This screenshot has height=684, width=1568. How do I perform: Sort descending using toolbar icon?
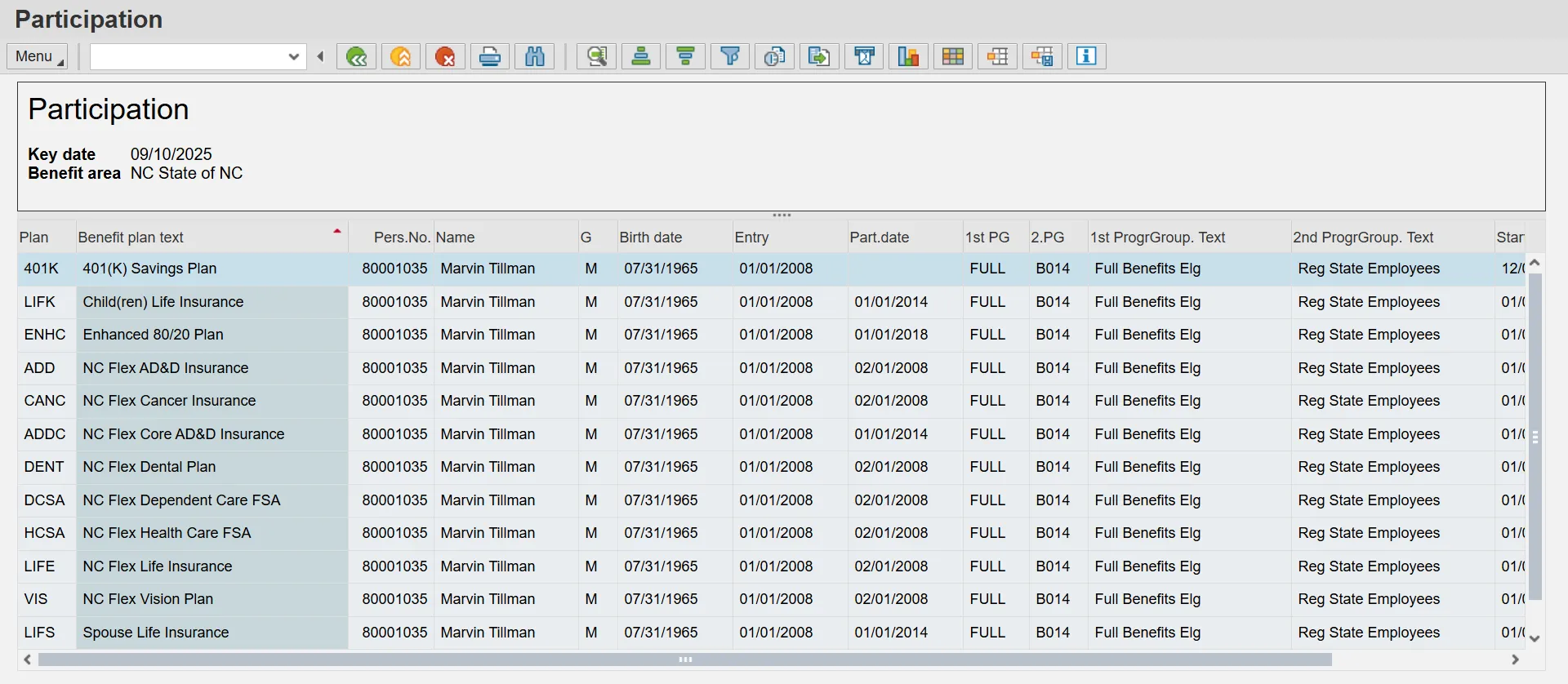tap(686, 56)
